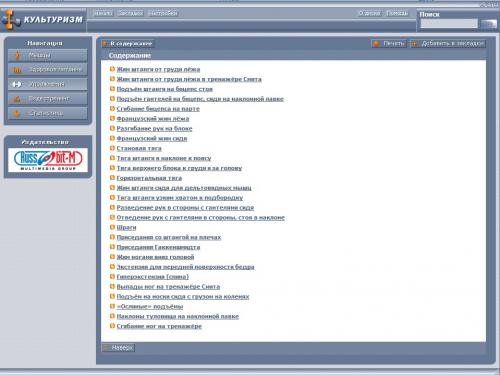This screenshot has height=375, width=500.
Task: Open link Жим ногами вниз головой
Action: click(155, 257)
